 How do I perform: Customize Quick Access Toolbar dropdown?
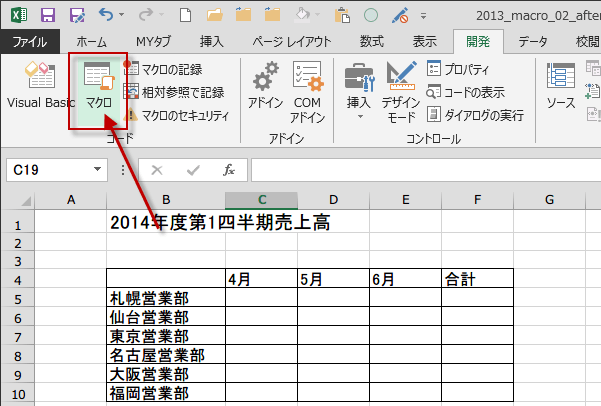[x=424, y=16]
